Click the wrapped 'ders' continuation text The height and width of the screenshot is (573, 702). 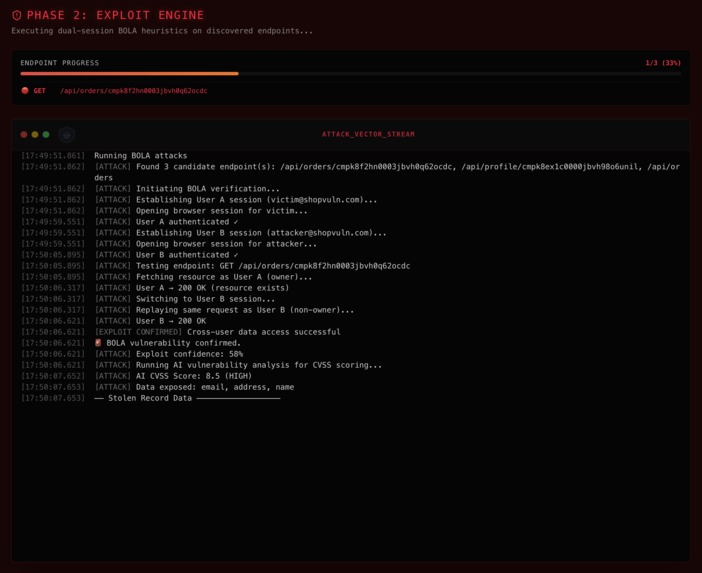click(x=103, y=178)
